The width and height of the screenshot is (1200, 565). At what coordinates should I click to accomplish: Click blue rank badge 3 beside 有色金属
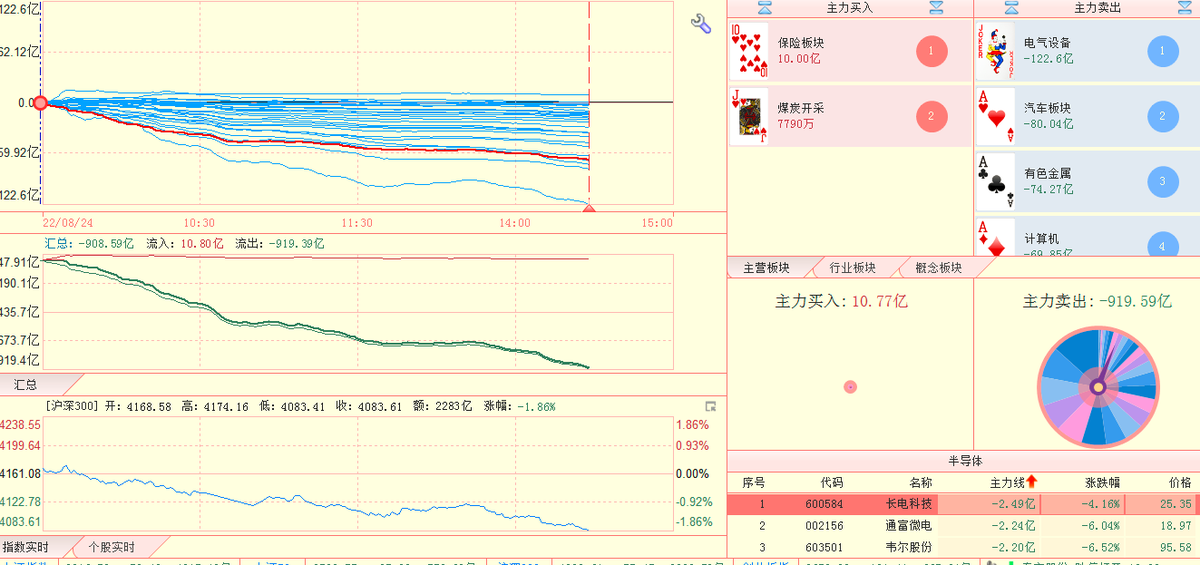tap(1162, 181)
